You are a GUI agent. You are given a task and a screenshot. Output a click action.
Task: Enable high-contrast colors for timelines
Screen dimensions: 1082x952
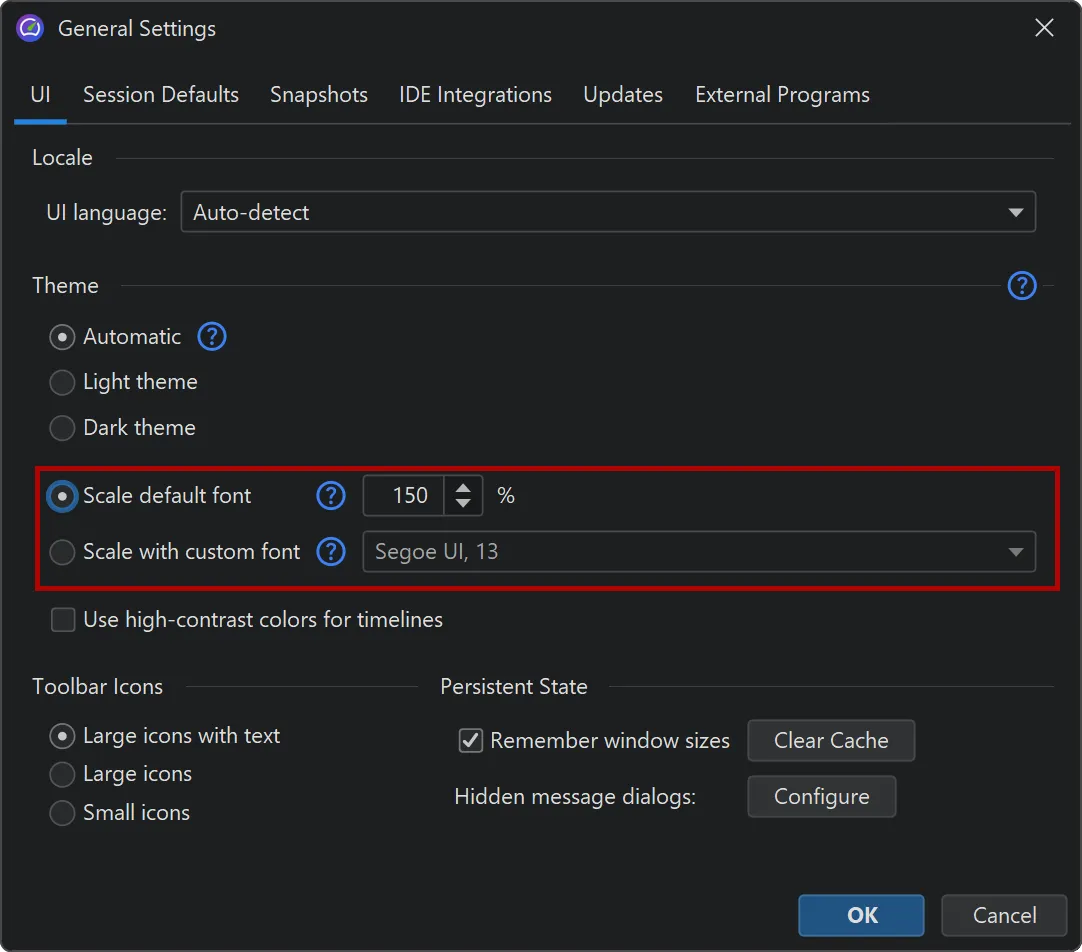(64, 621)
